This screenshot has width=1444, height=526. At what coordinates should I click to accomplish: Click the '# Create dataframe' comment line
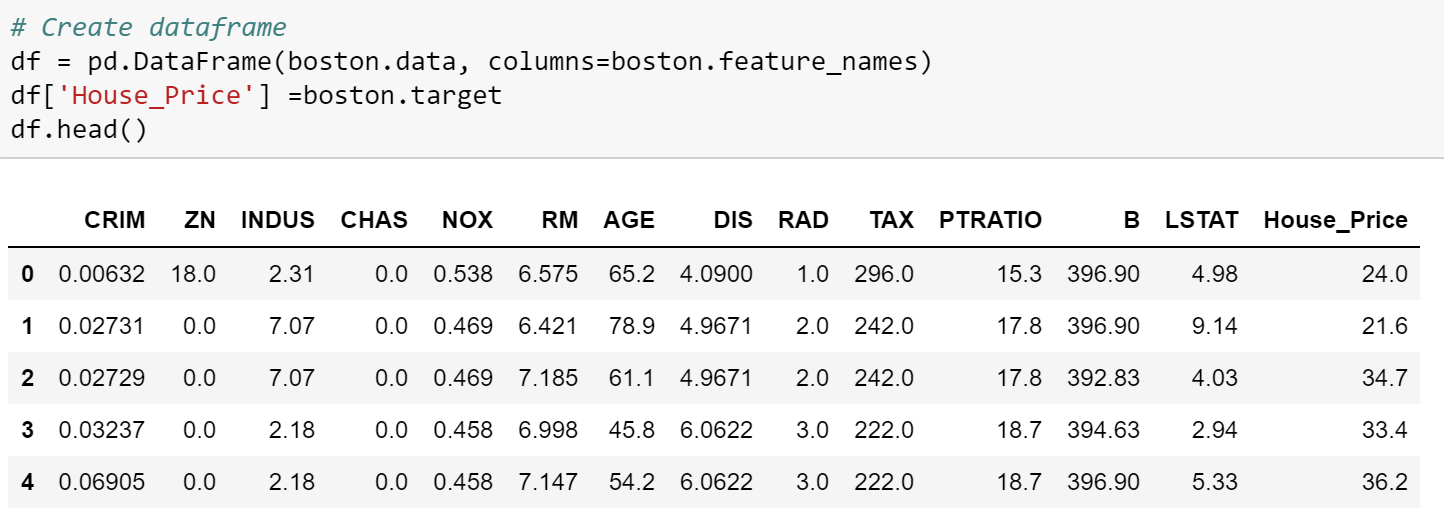147,28
